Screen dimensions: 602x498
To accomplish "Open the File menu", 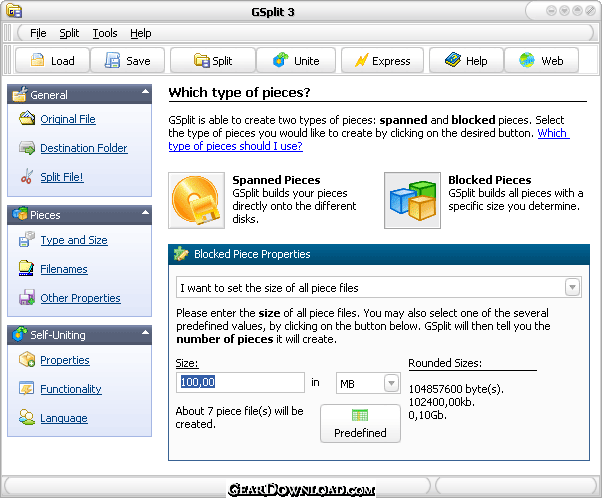I will (38, 33).
